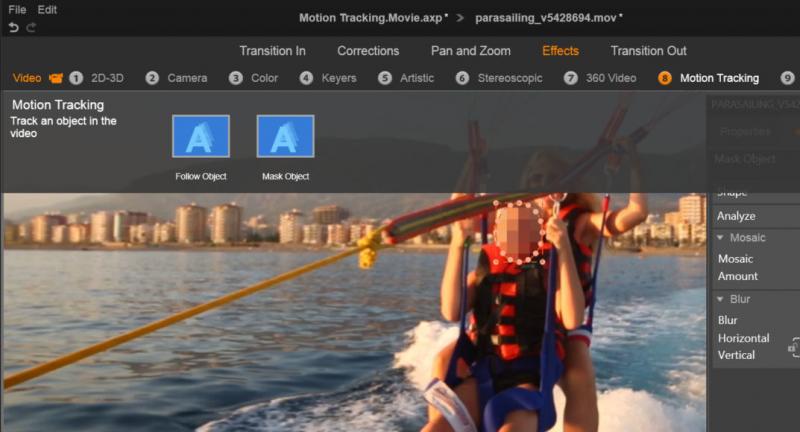The width and height of the screenshot is (800, 432).
Task: Click the Analyze button
Action: click(736, 216)
